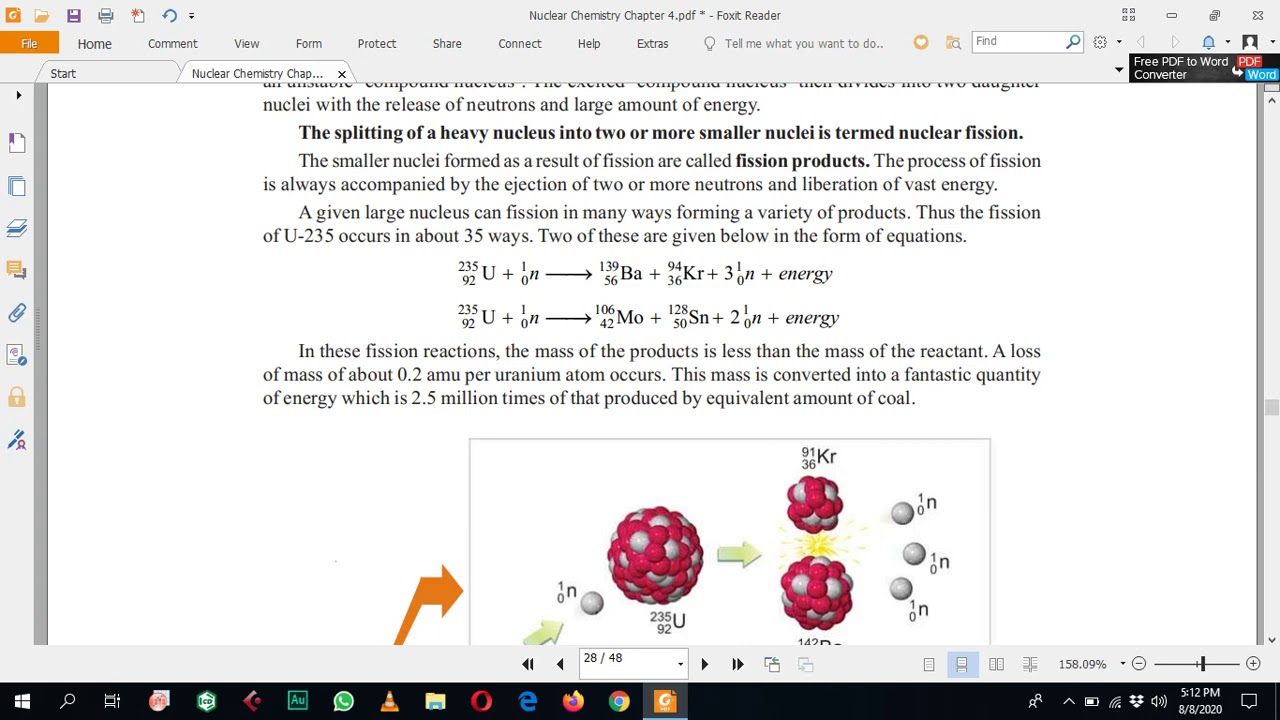Click the zoom in plus button
Image resolution: width=1280 pixels, height=720 pixels.
(x=1253, y=664)
